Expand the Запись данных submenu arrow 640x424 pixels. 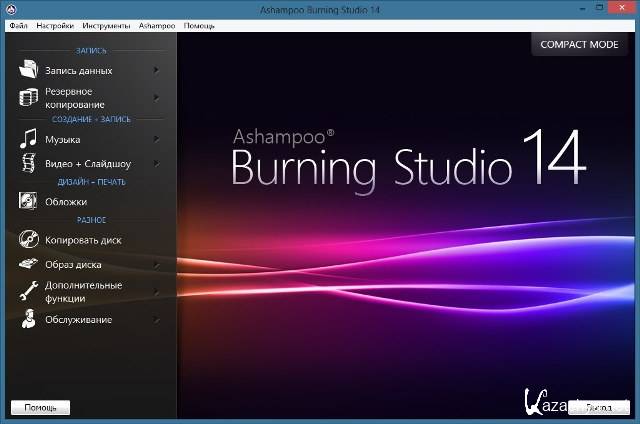tap(157, 71)
